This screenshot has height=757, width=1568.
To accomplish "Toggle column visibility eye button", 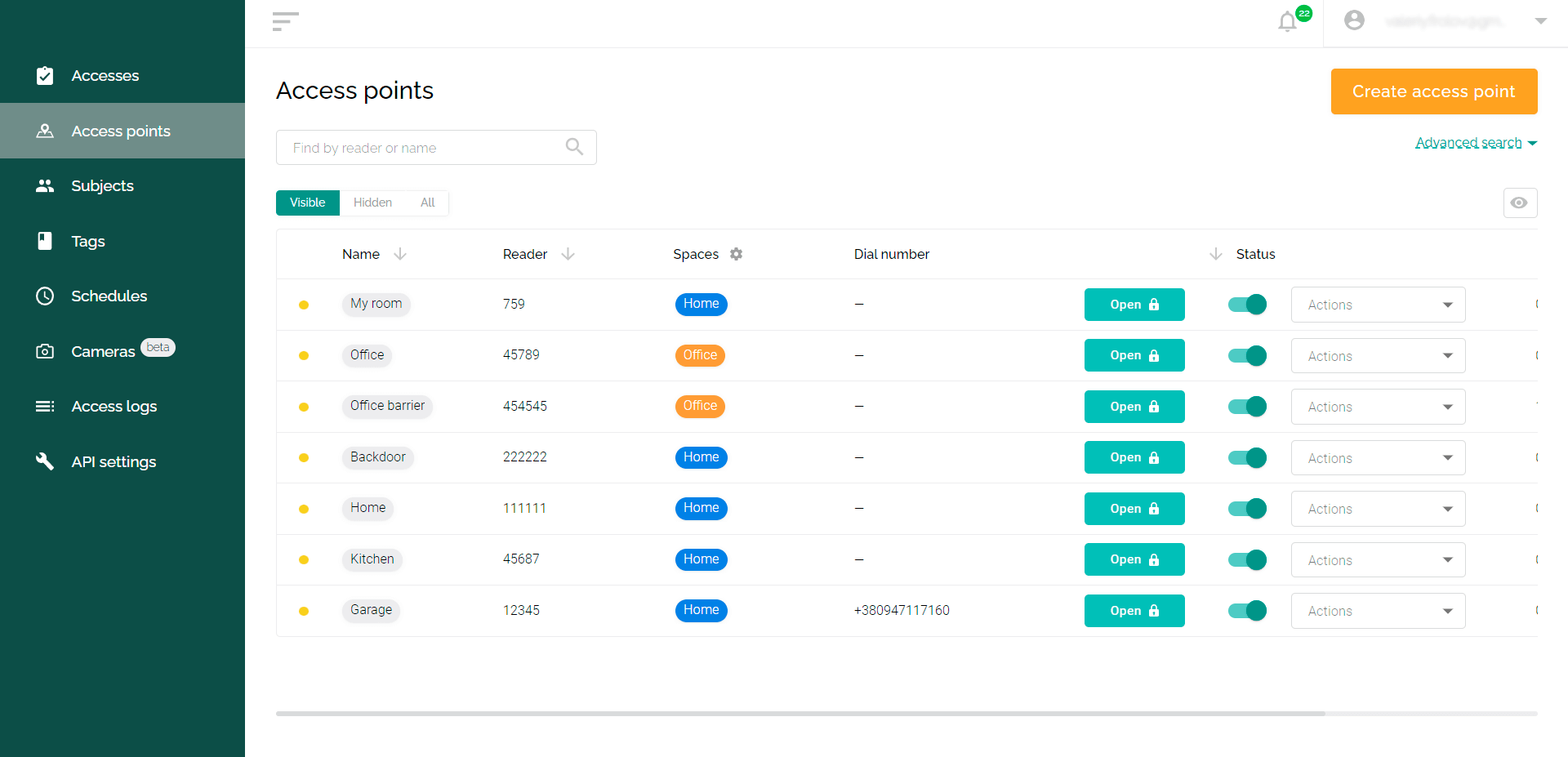I will (1520, 203).
